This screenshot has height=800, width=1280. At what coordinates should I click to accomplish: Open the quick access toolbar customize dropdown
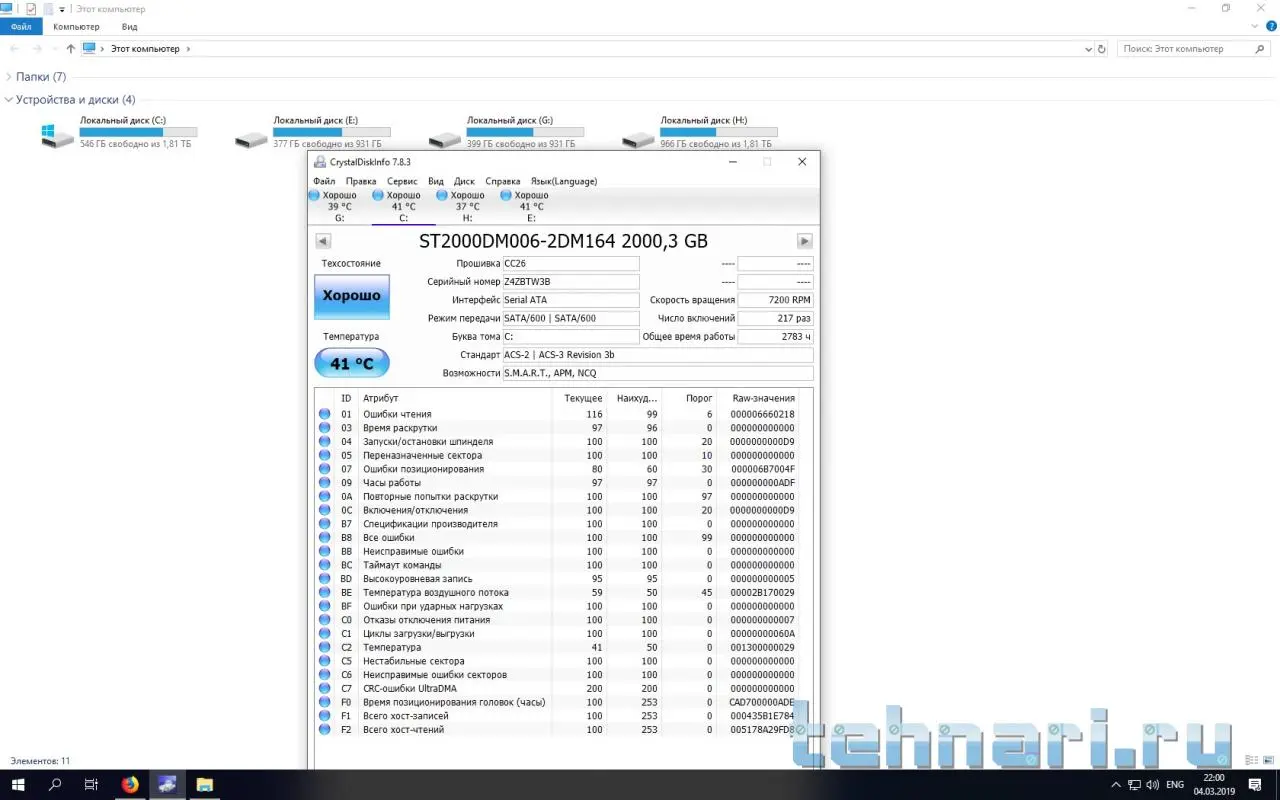(62, 9)
